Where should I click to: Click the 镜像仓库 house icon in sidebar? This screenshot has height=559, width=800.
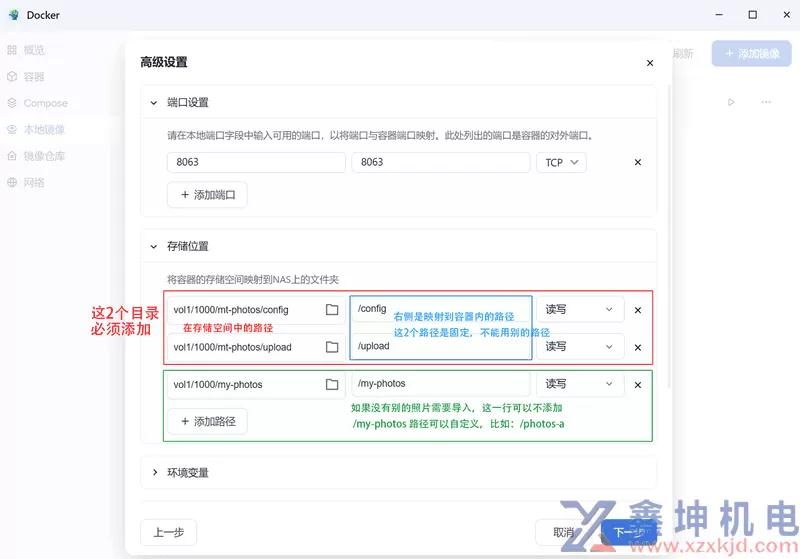coord(12,156)
